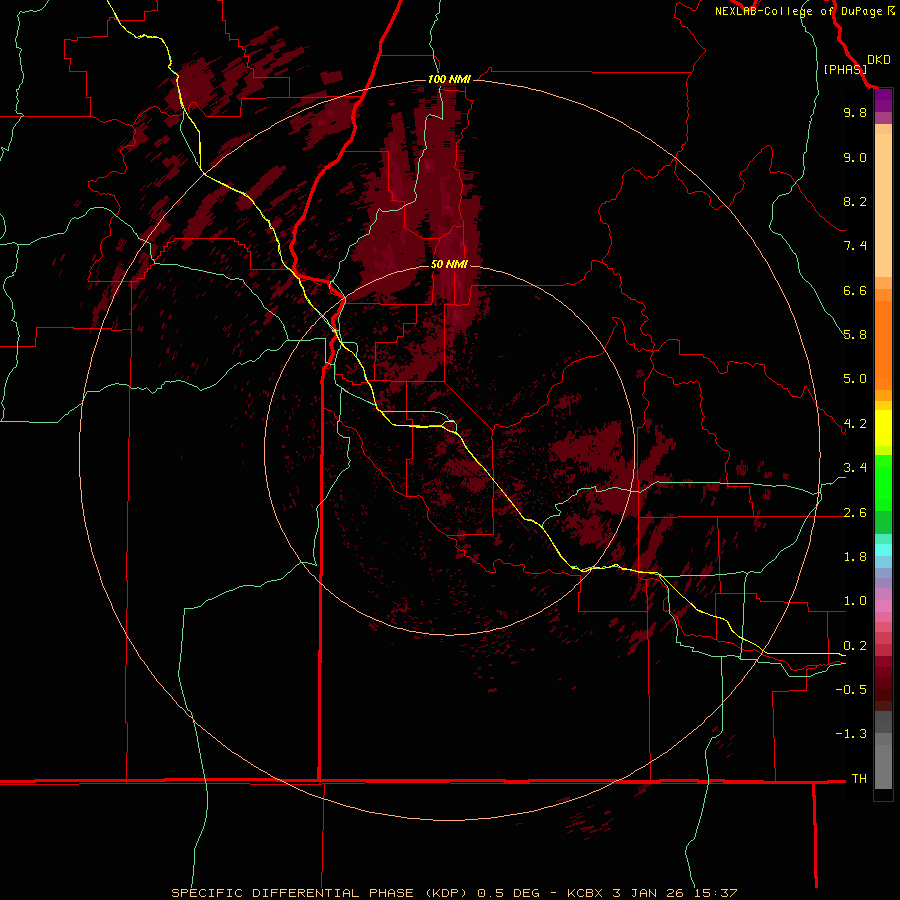
Task: Select the 100 NMI range ring label
Action: coord(449,79)
